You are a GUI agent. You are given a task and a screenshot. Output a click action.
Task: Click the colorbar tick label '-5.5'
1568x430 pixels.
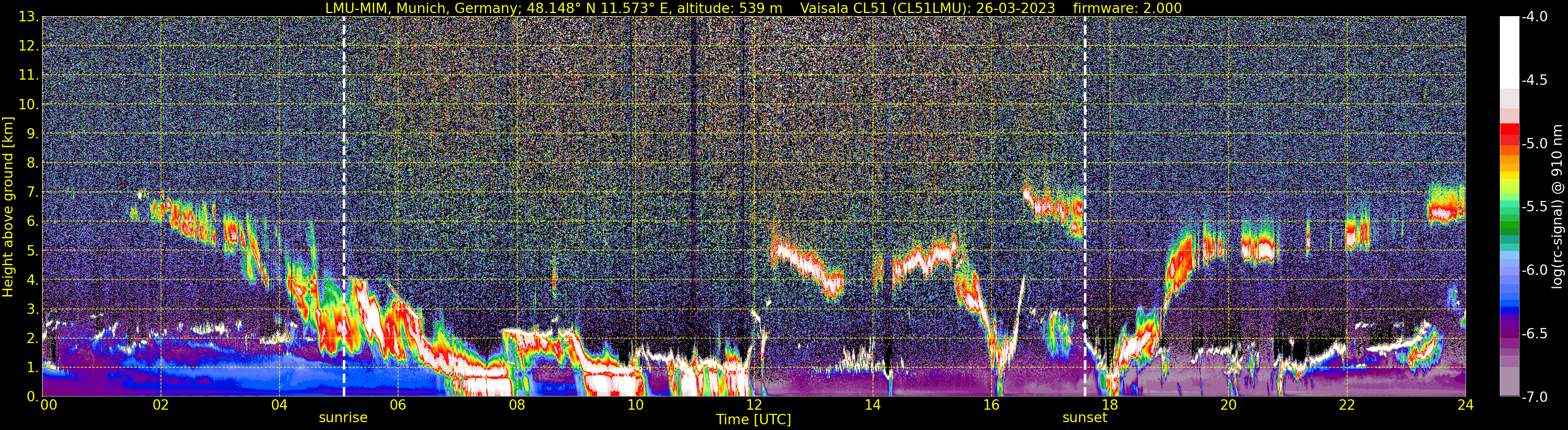click(1534, 207)
